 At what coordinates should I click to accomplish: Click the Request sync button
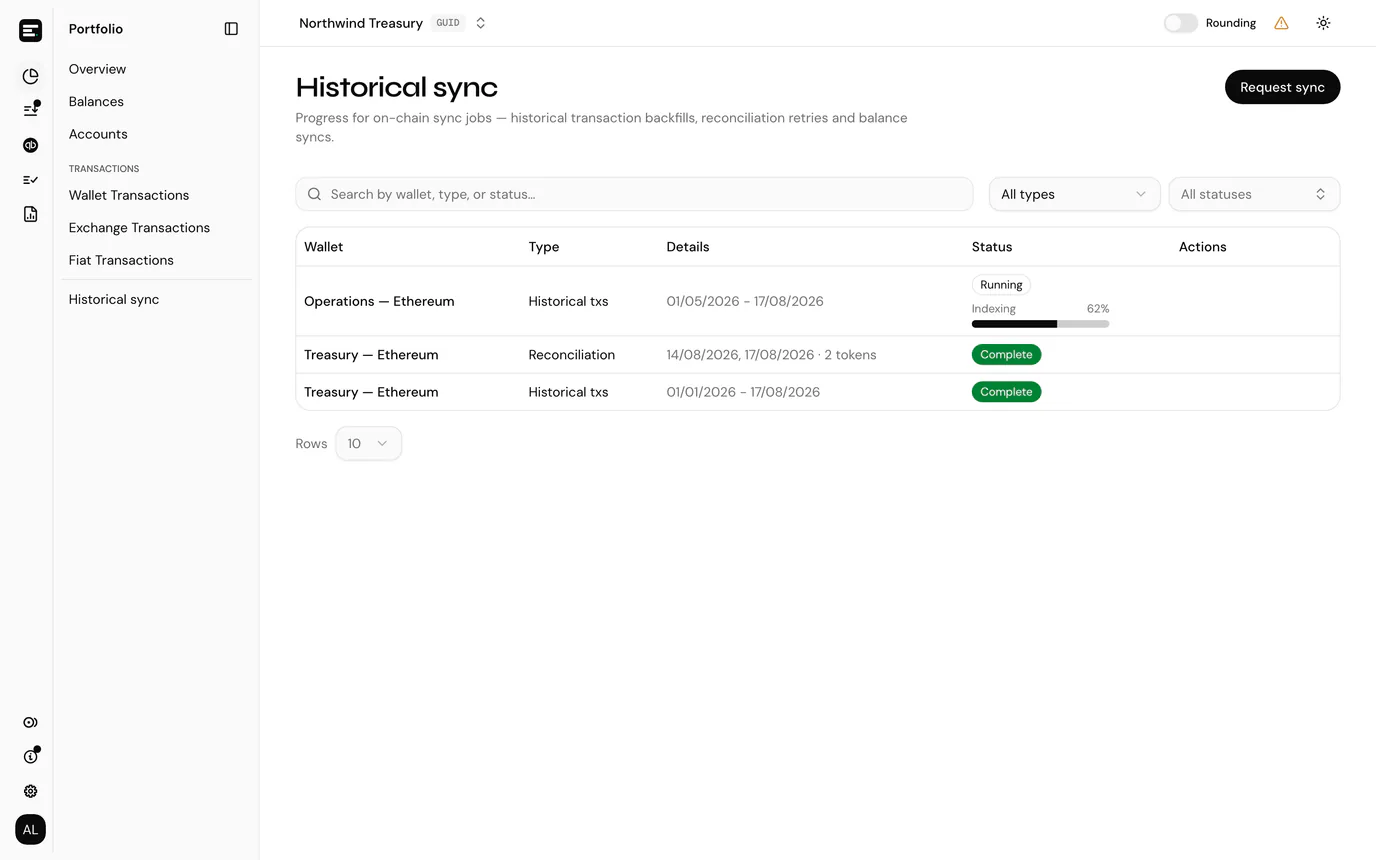point(1282,87)
